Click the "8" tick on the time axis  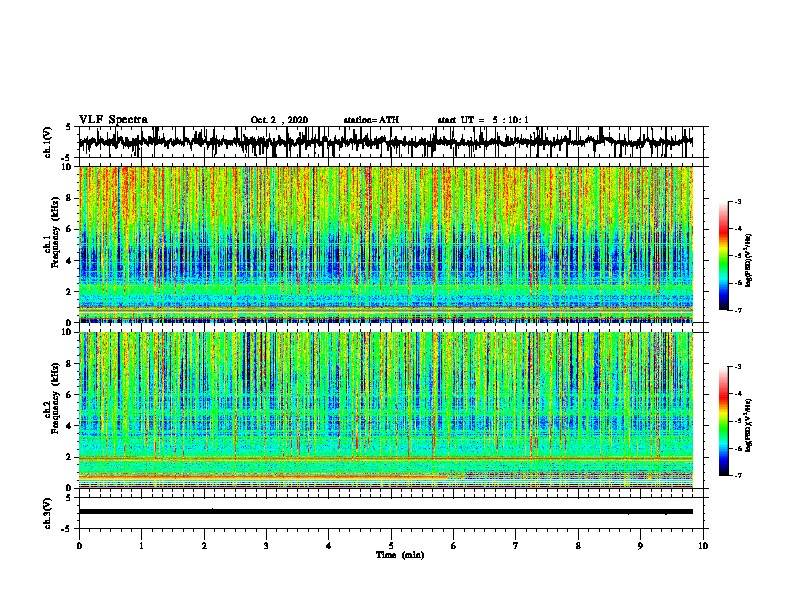[578, 546]
